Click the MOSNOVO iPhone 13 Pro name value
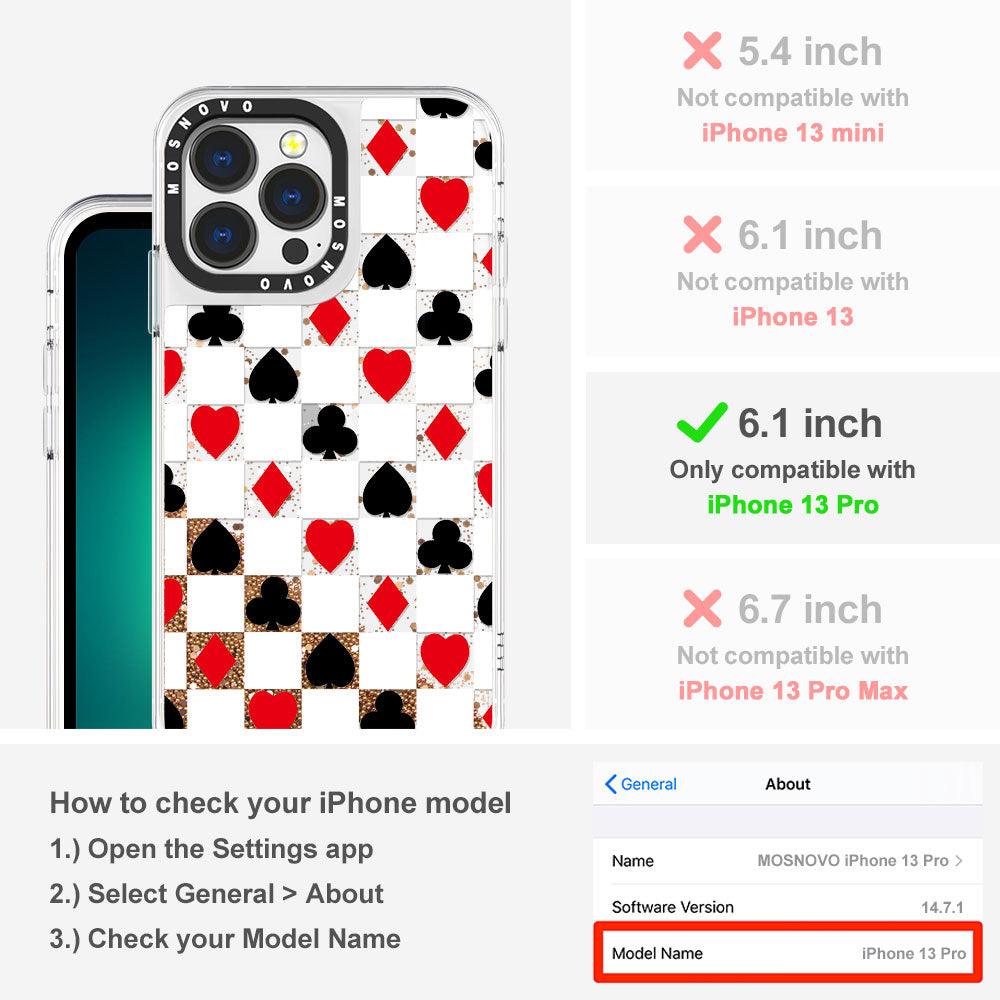Viewport: 1000px width, 1000px height. click(853, 860)
